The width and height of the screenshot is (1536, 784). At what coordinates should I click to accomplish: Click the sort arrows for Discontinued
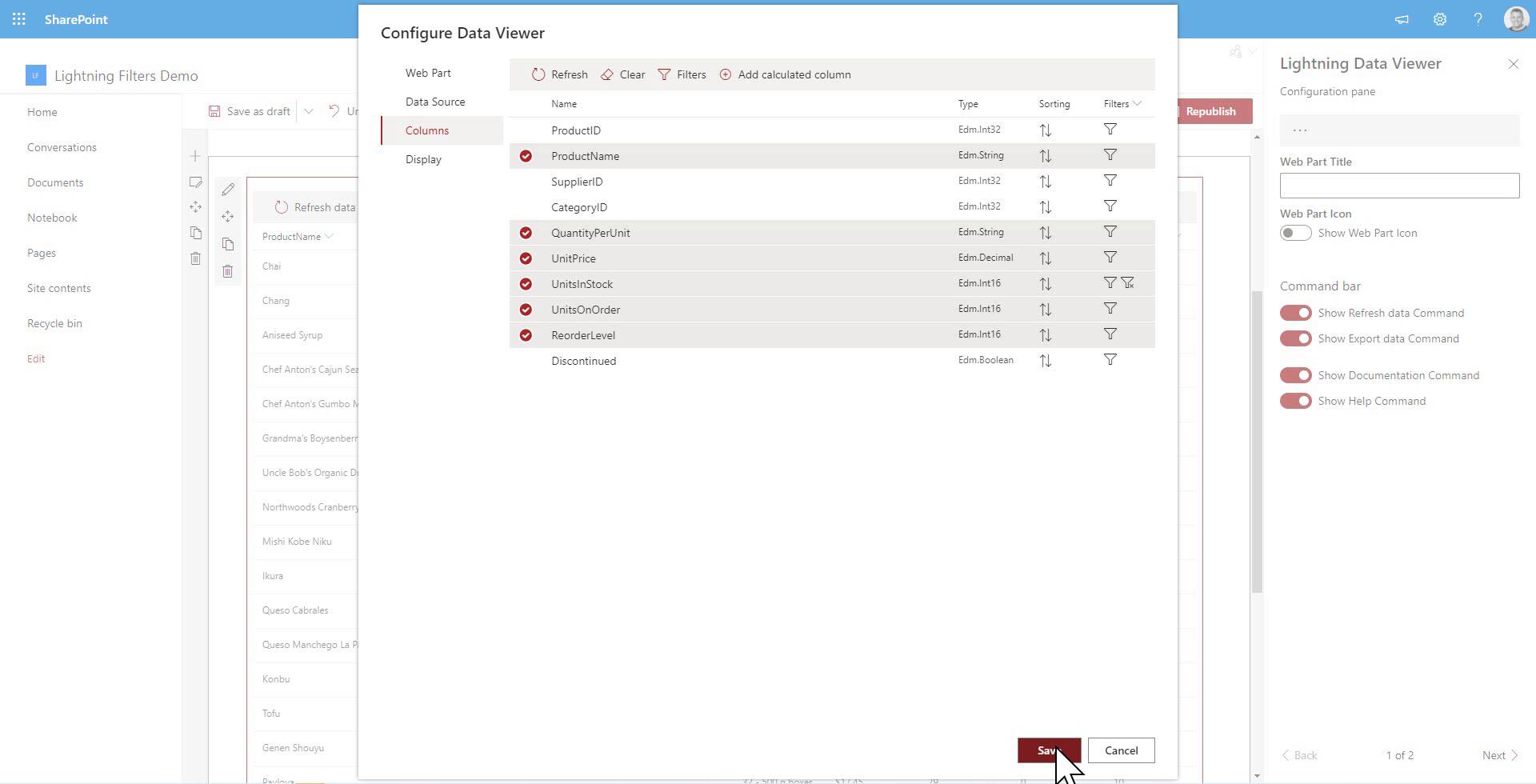[x=1046, y=360]
